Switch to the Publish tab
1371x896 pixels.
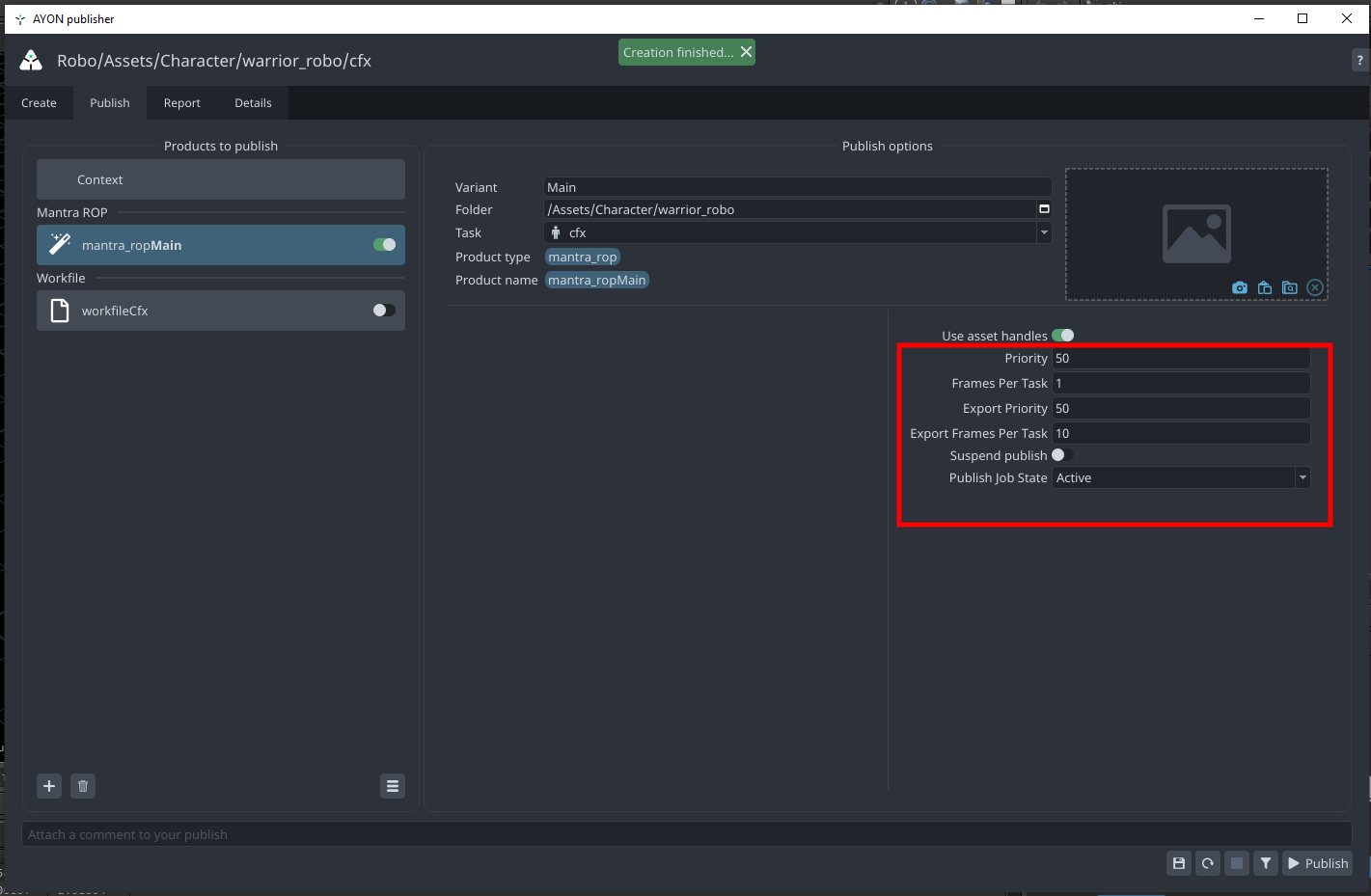point(110,103)
